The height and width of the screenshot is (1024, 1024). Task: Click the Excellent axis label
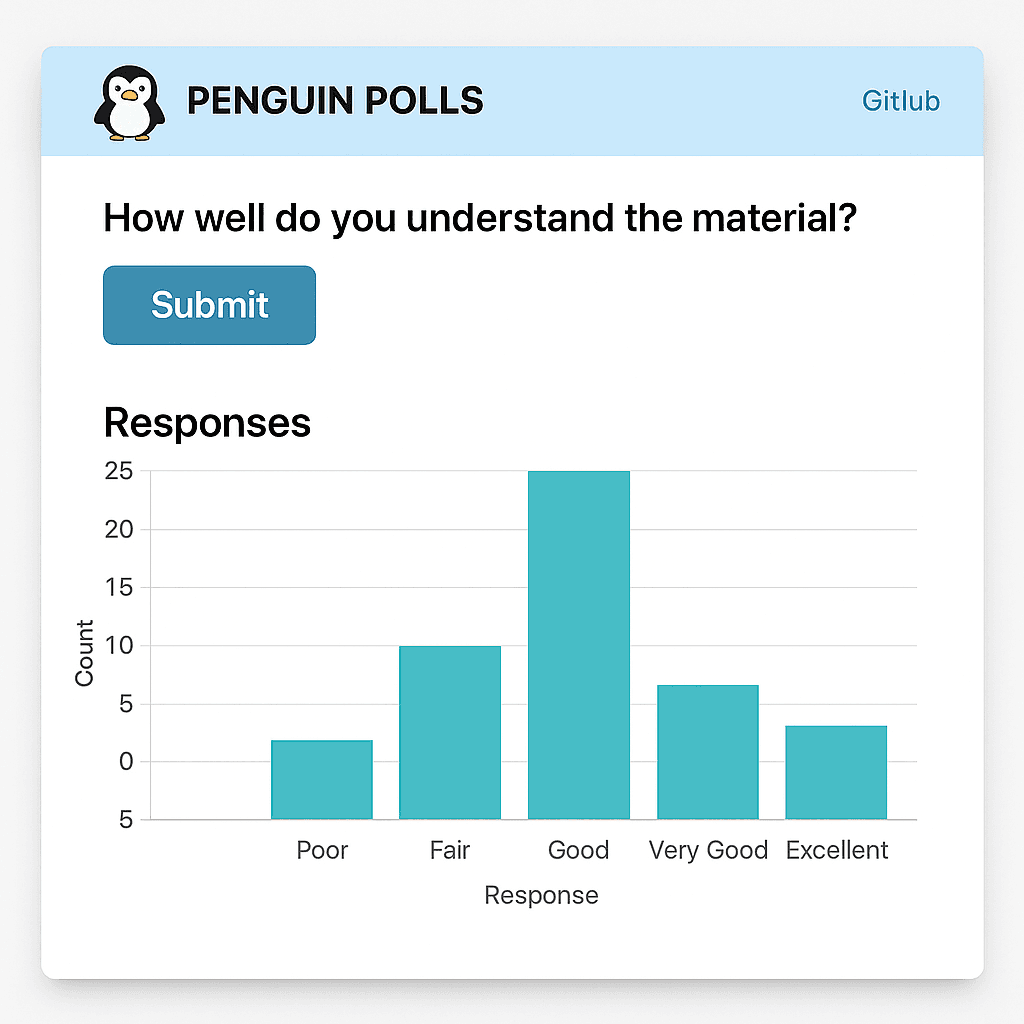point(836,850)
